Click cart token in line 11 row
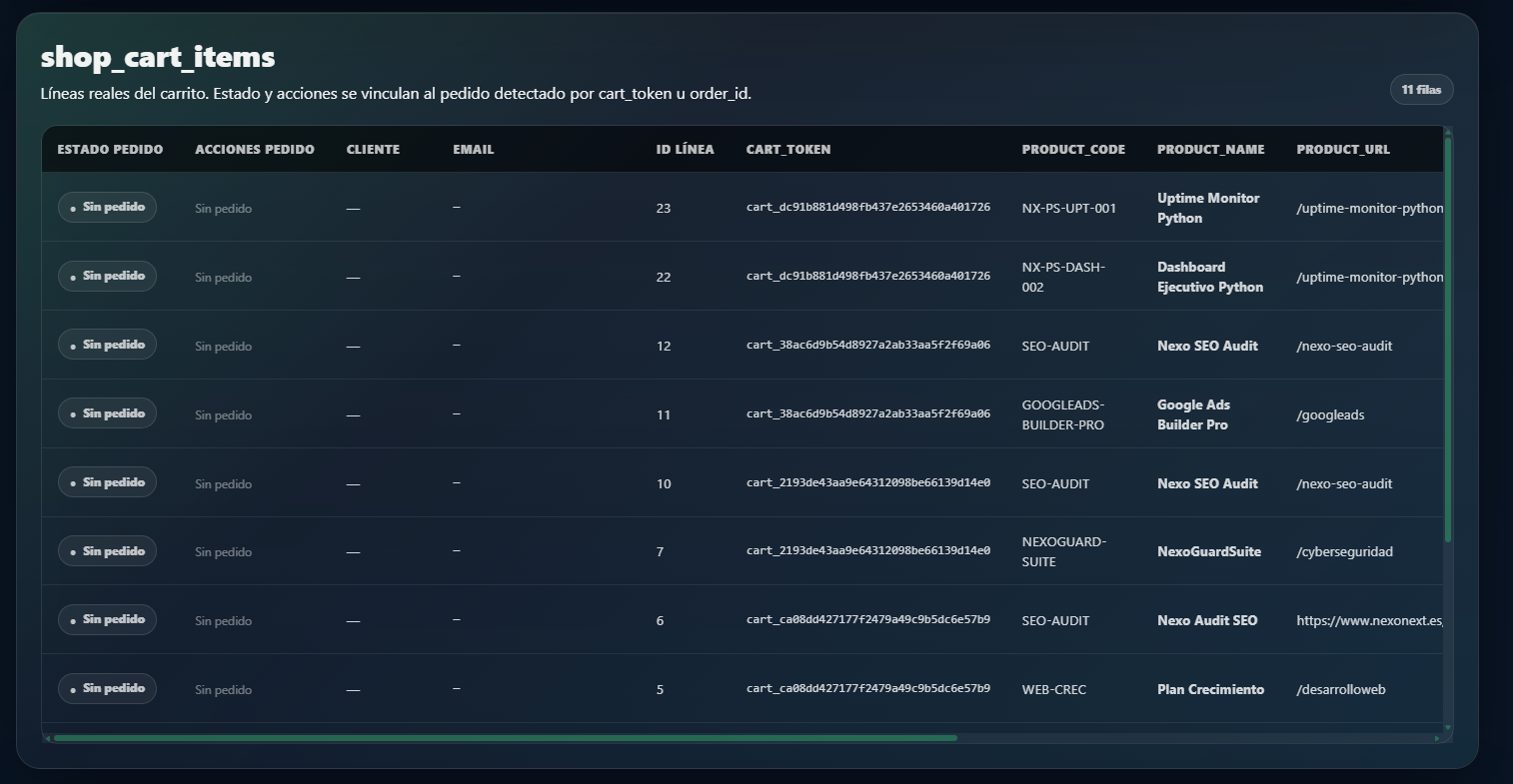The width and height of the screenshot is (1513, 784). 868,413
